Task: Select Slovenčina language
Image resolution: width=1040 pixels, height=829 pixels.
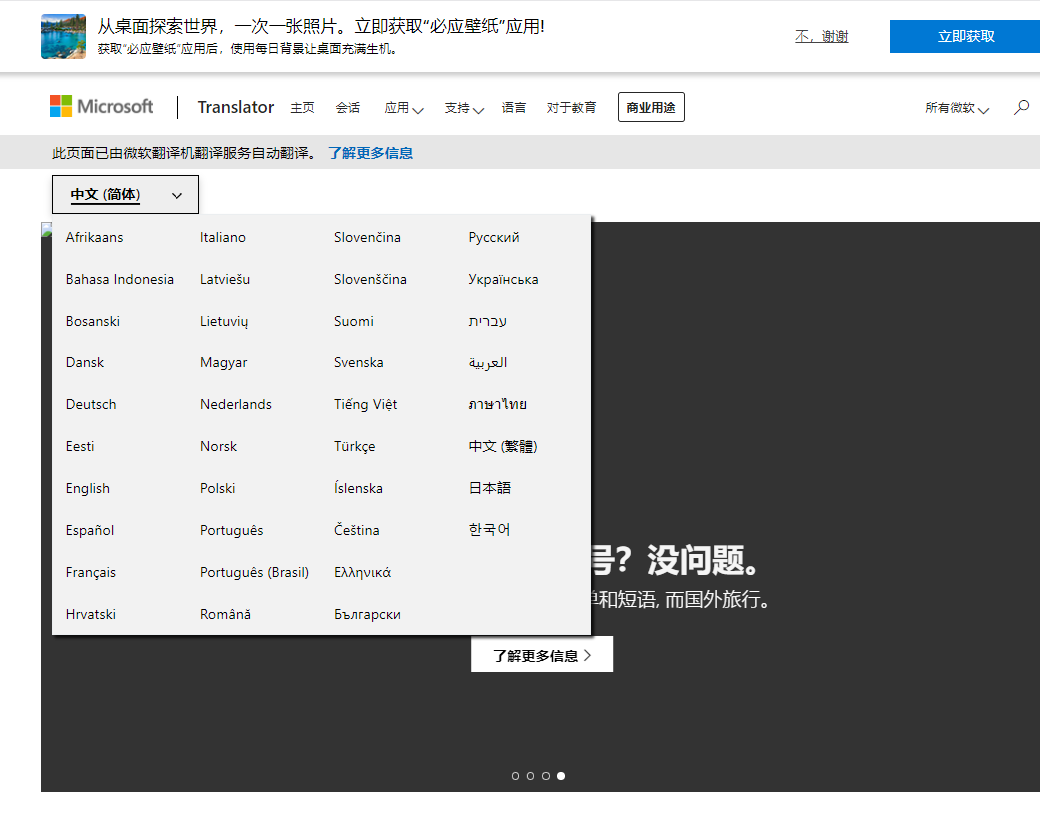Action: click(367, 237)
